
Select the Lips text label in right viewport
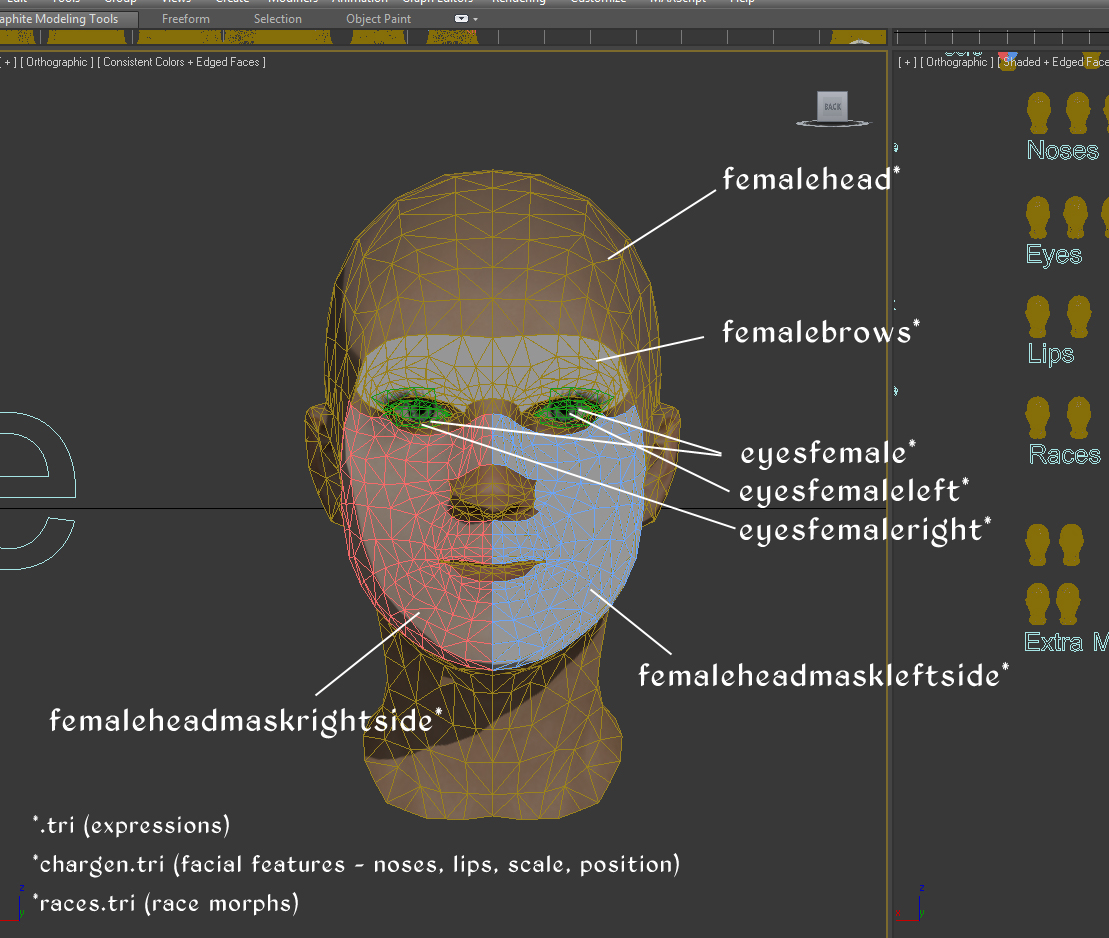(x=1050, y=354)
